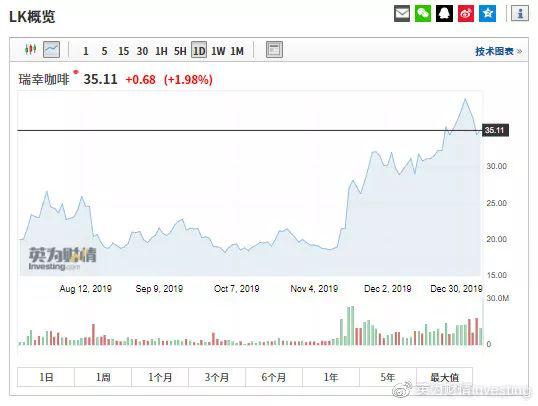This screenshot has height=406, width=538.
Task: Select the 1W interval
Action: (218, 51)
